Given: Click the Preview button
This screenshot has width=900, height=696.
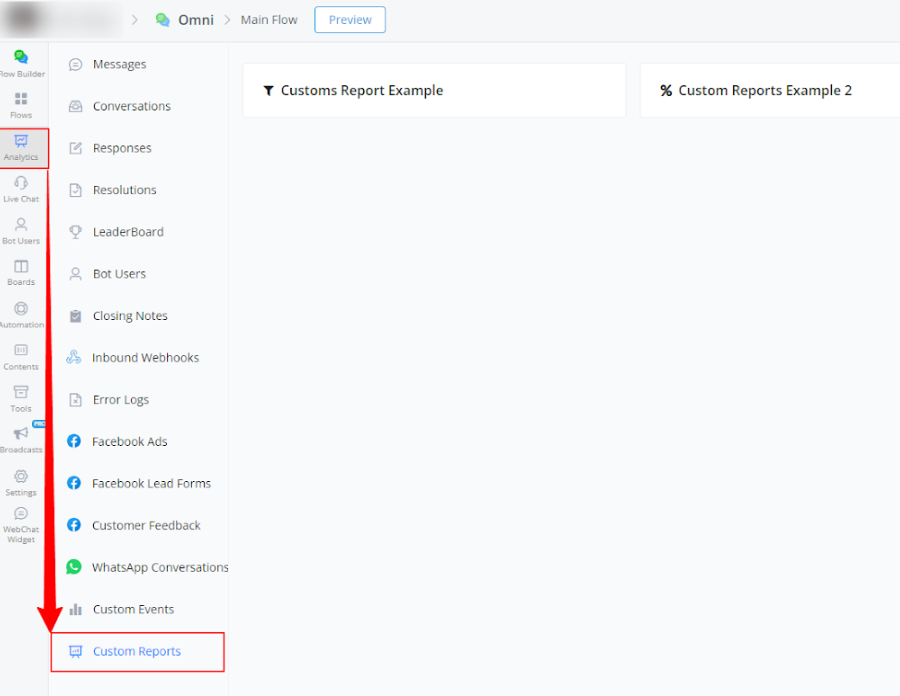Looking at the screenshot, I should click(350, 20).
